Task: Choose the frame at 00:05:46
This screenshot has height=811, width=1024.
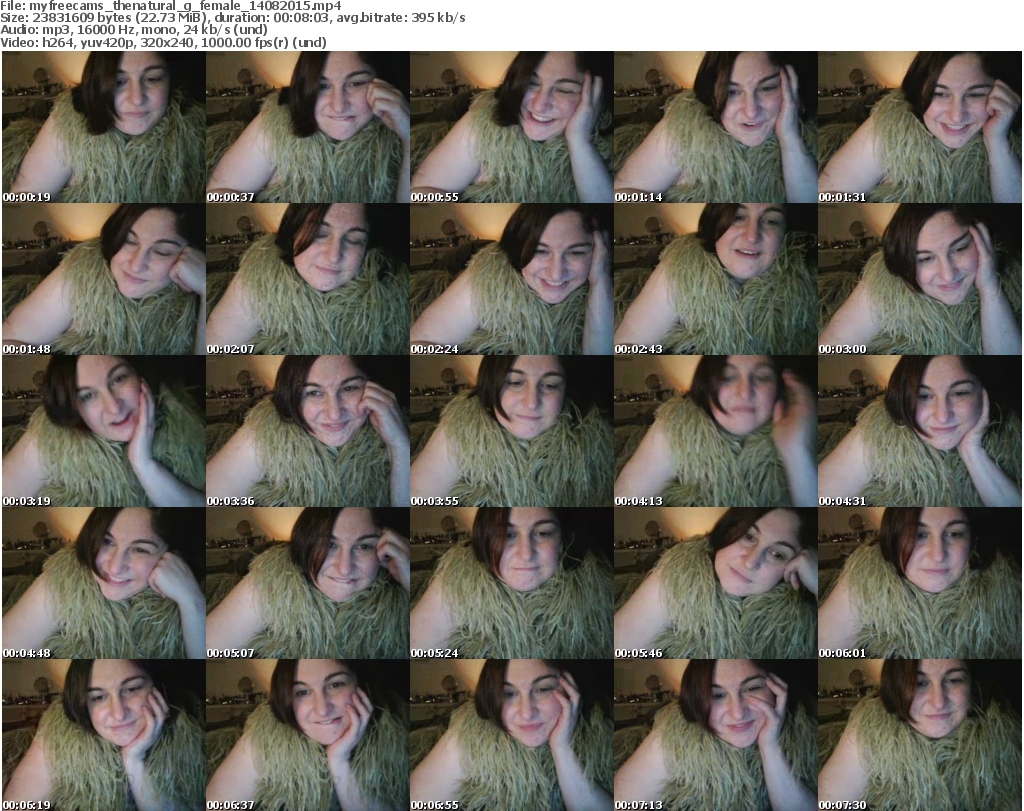Action: click(716, 583)
